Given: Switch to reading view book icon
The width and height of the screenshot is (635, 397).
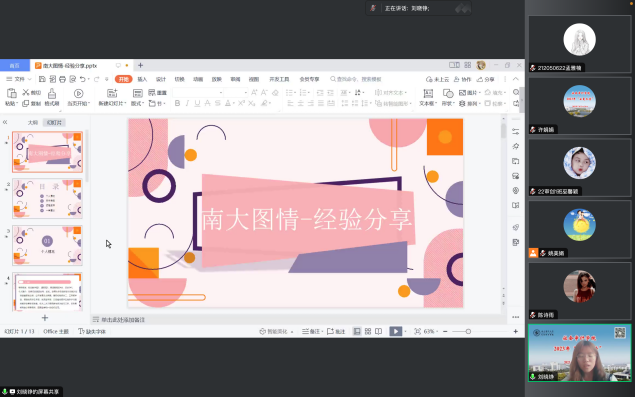Looking at the screenshot, I should tap(378, 331).
